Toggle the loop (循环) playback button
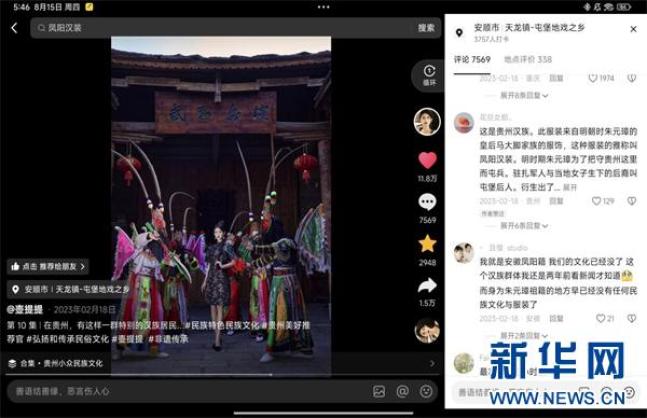The width and height of the screenshot is (647, 418). [x=428, y=74]
